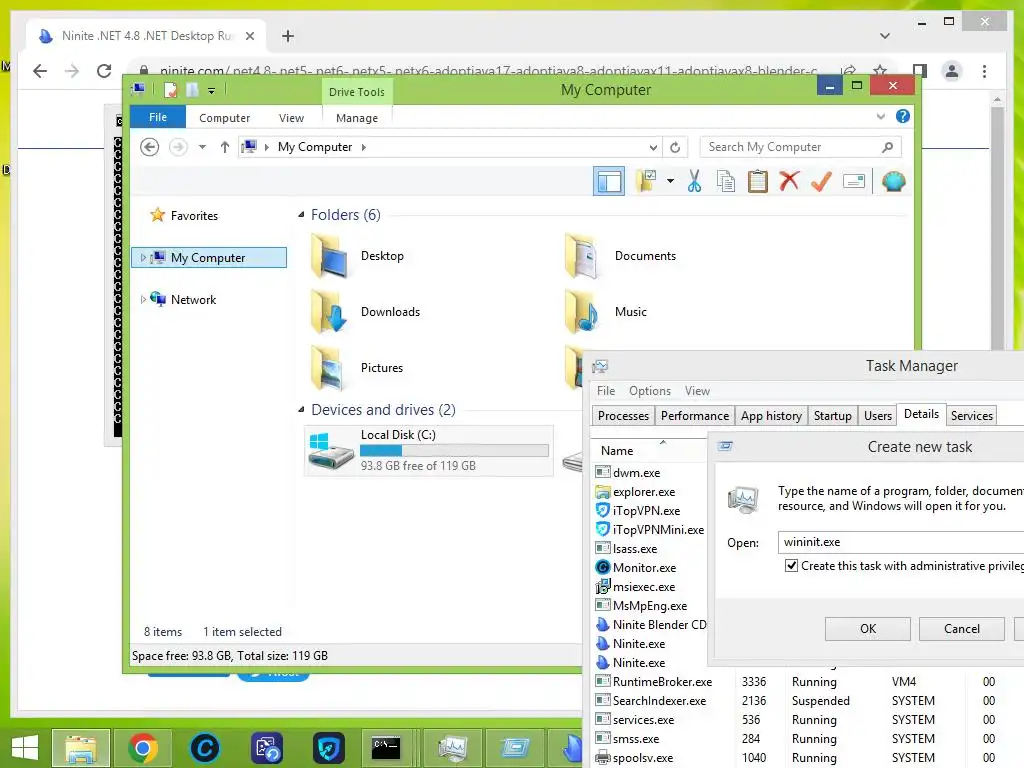Click the blue shell icon in Explorer toolbar
1024x768 pixels.
(893, 181)
